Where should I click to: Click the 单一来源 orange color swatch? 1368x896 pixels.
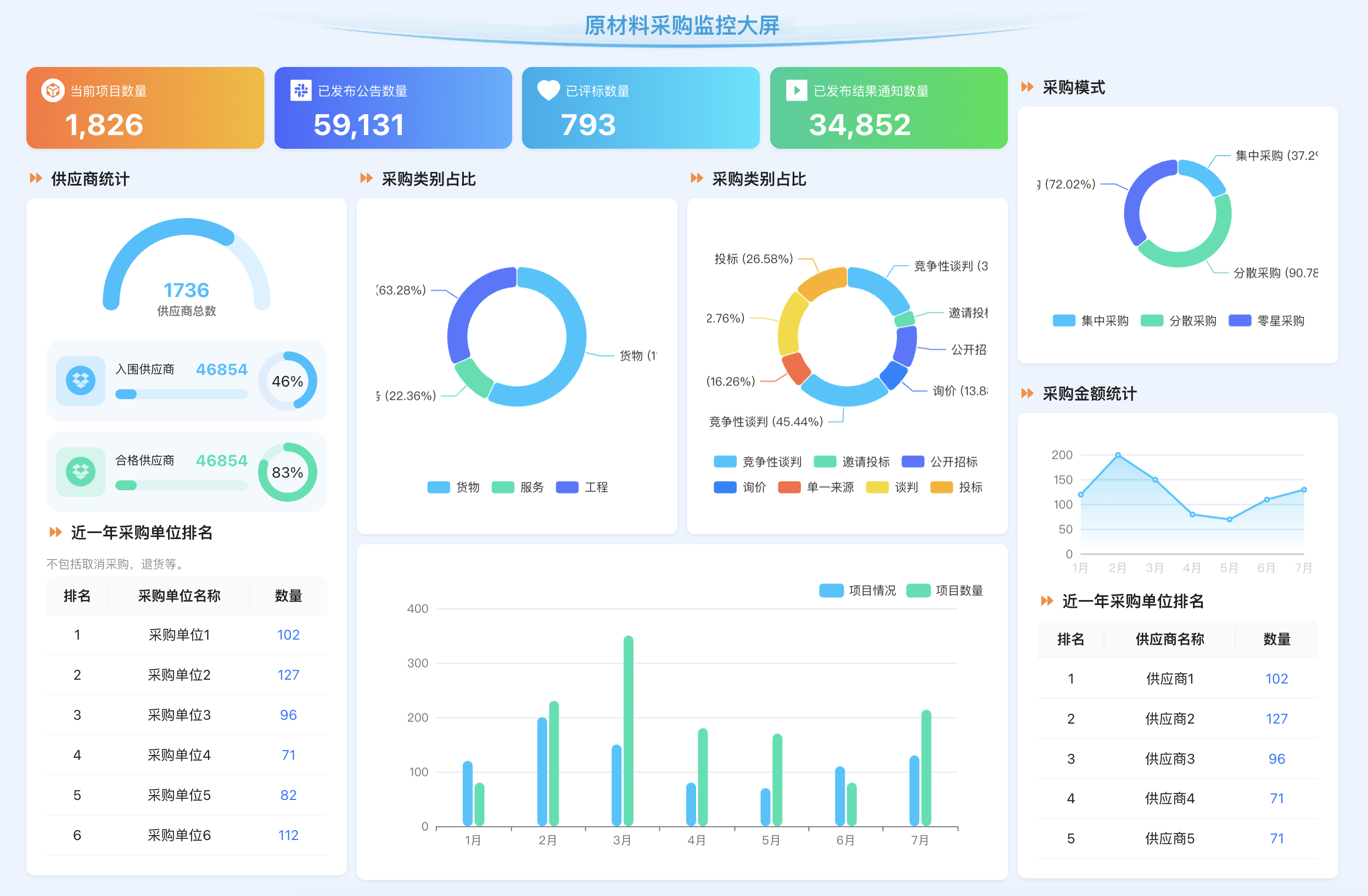(789, 488)
